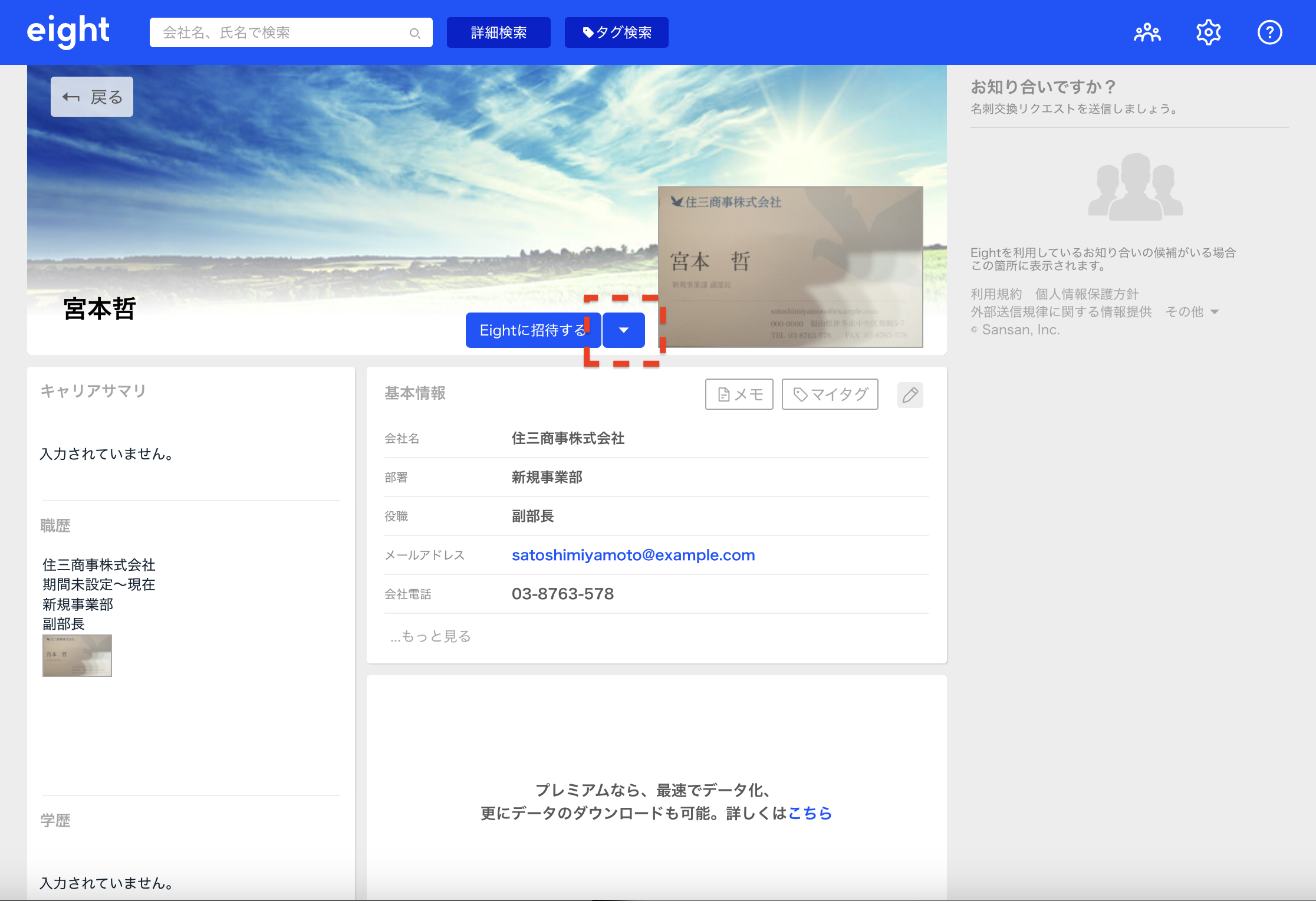Expand …もっと見る for more details
Image resolution: width=1316 pixels, height=901 pixels.
pyautogui.click(x=430, y=636)
